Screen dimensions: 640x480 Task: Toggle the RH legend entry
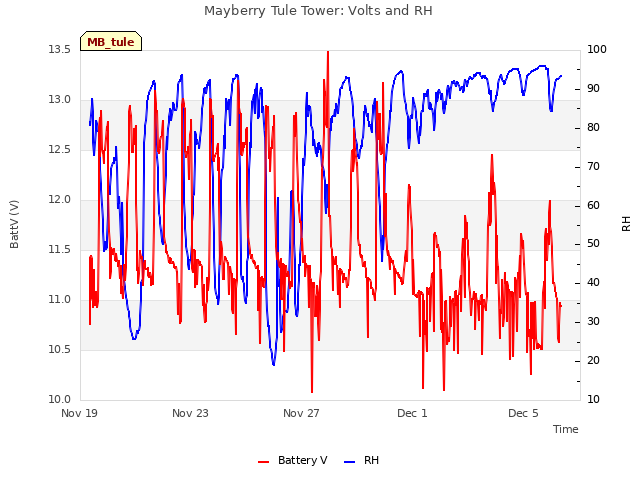tap(362, 460)
